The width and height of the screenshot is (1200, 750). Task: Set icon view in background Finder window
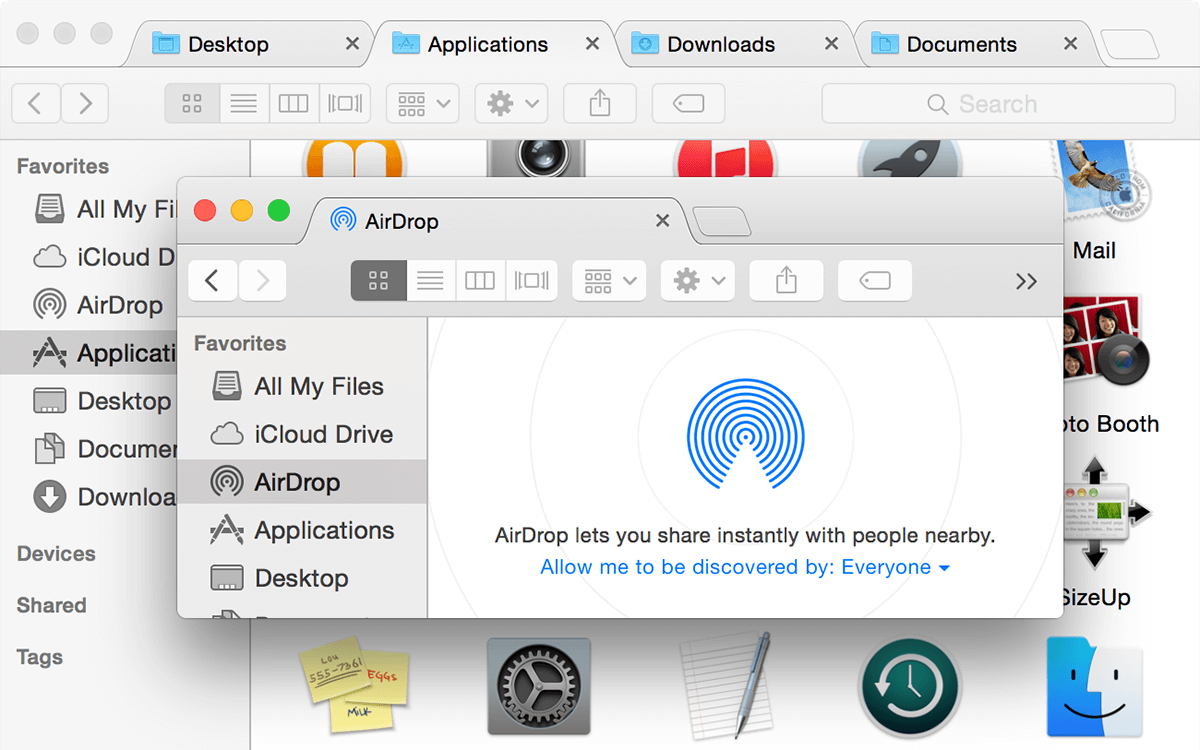192,103
